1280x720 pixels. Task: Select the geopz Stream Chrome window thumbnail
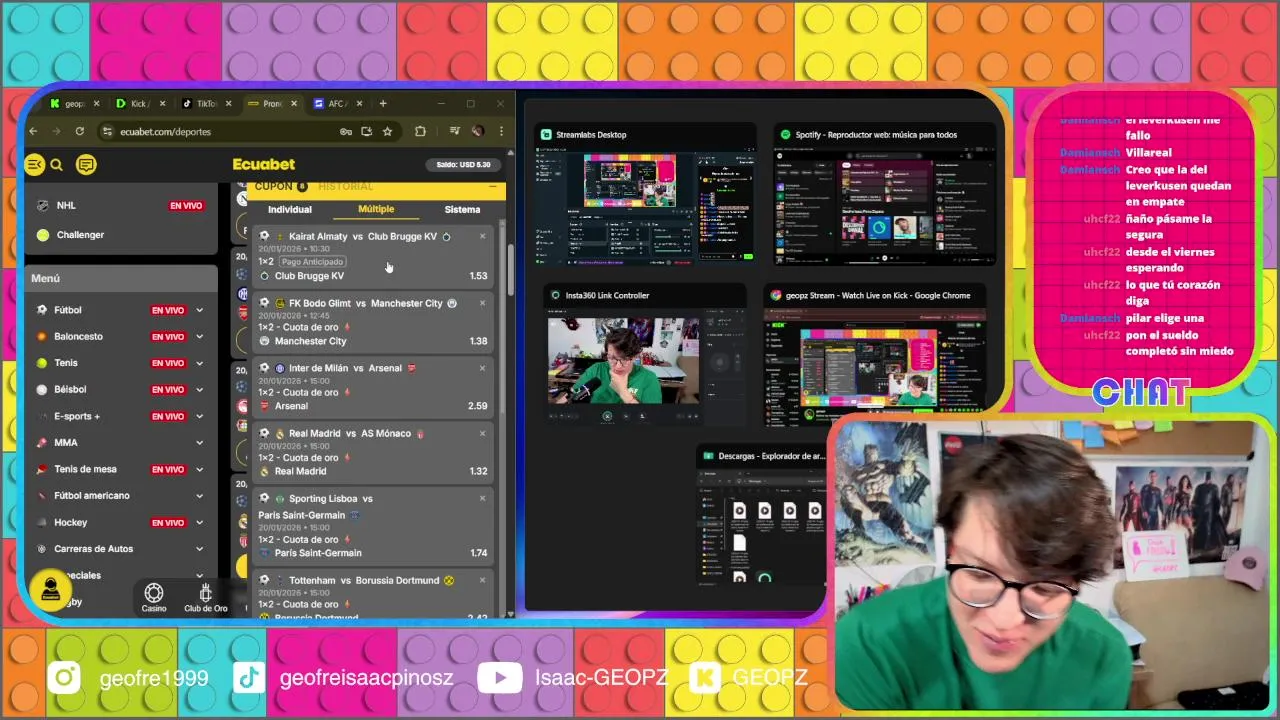click(875, 355)
